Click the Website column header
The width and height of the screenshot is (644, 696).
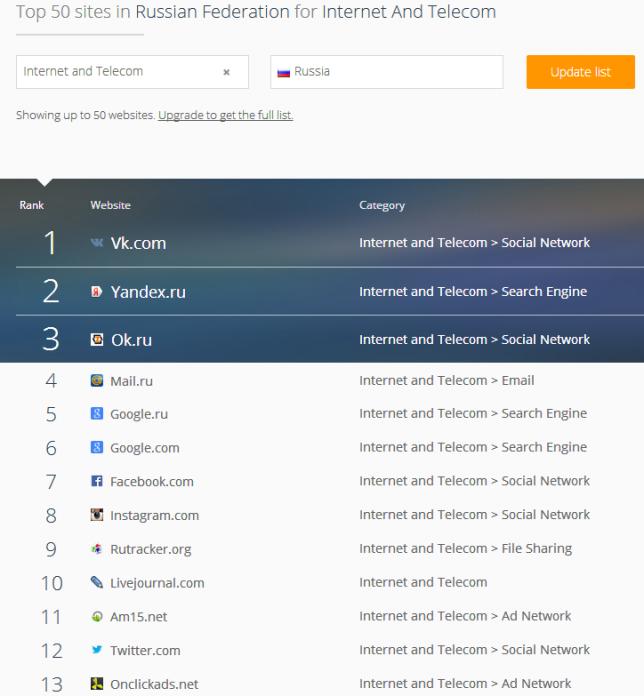[111, 205]
